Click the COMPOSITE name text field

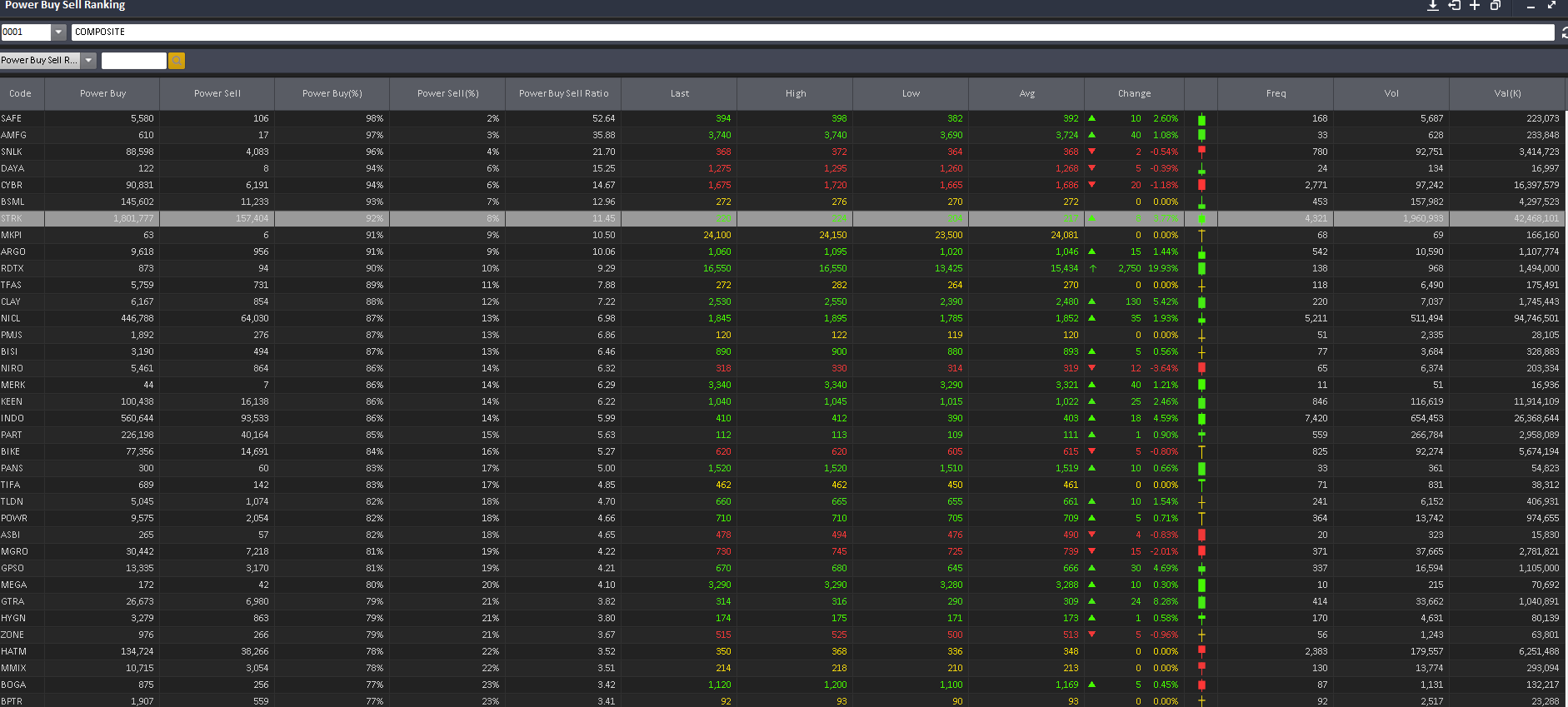pos(811,32)
